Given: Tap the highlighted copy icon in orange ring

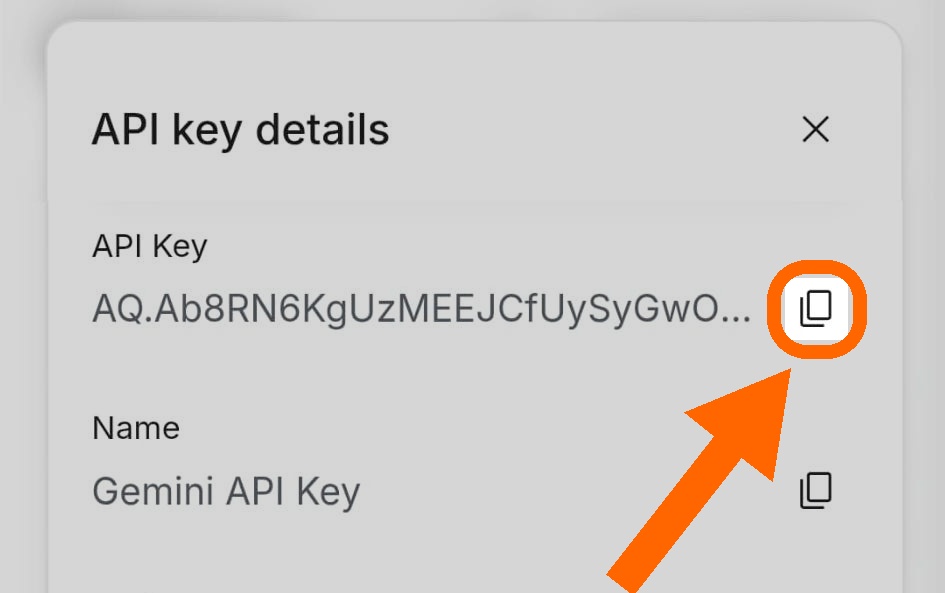Looking at the screenshot, I should point(816,309).
